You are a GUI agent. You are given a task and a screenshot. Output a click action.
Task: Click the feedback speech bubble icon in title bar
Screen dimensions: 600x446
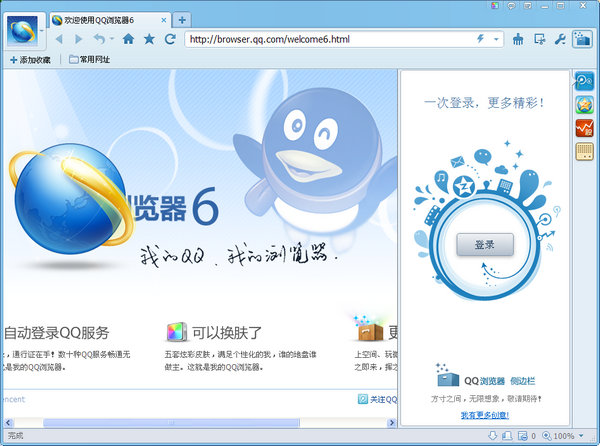[511, 5]
